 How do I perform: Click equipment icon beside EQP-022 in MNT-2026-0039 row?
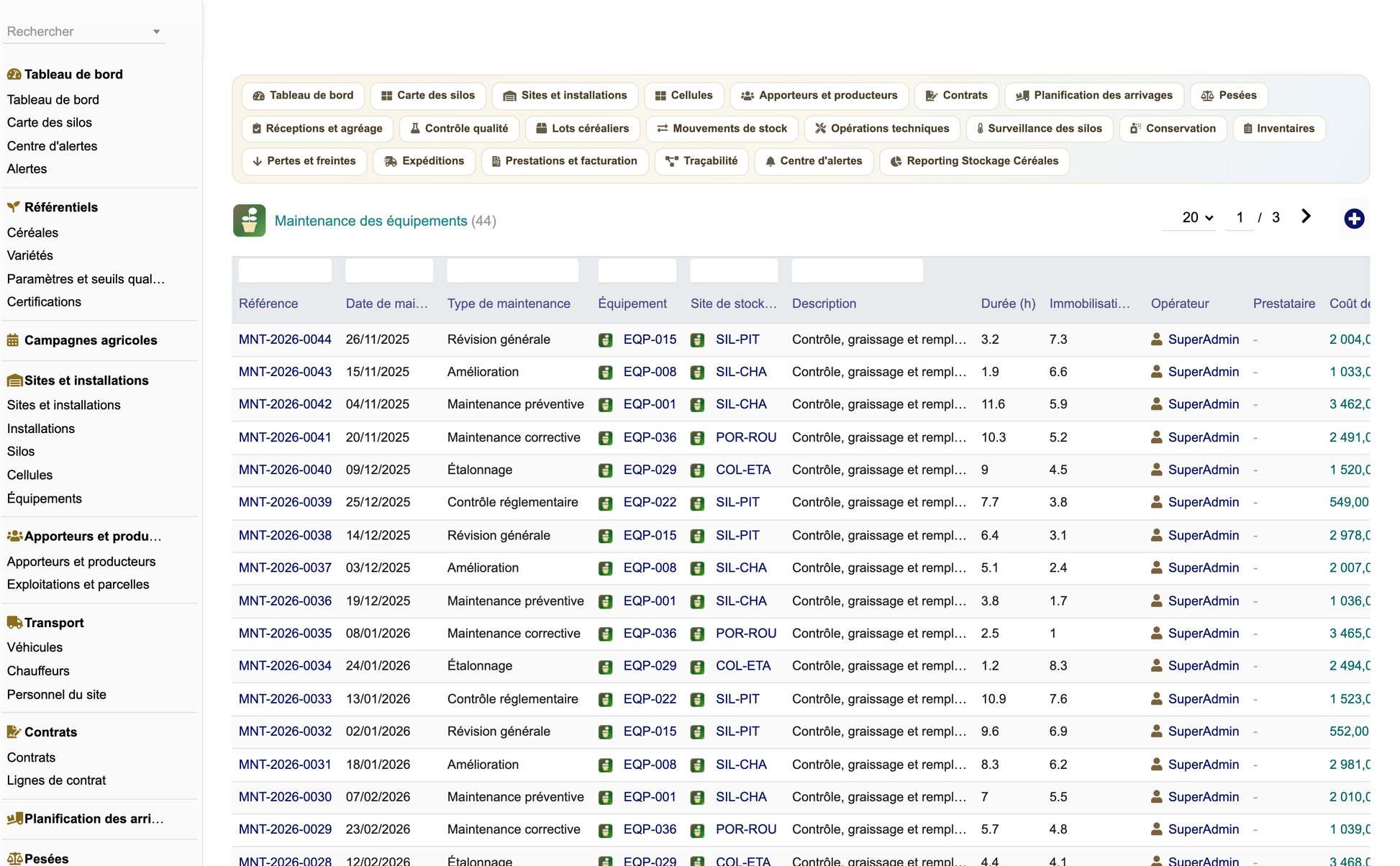point(606,503)
